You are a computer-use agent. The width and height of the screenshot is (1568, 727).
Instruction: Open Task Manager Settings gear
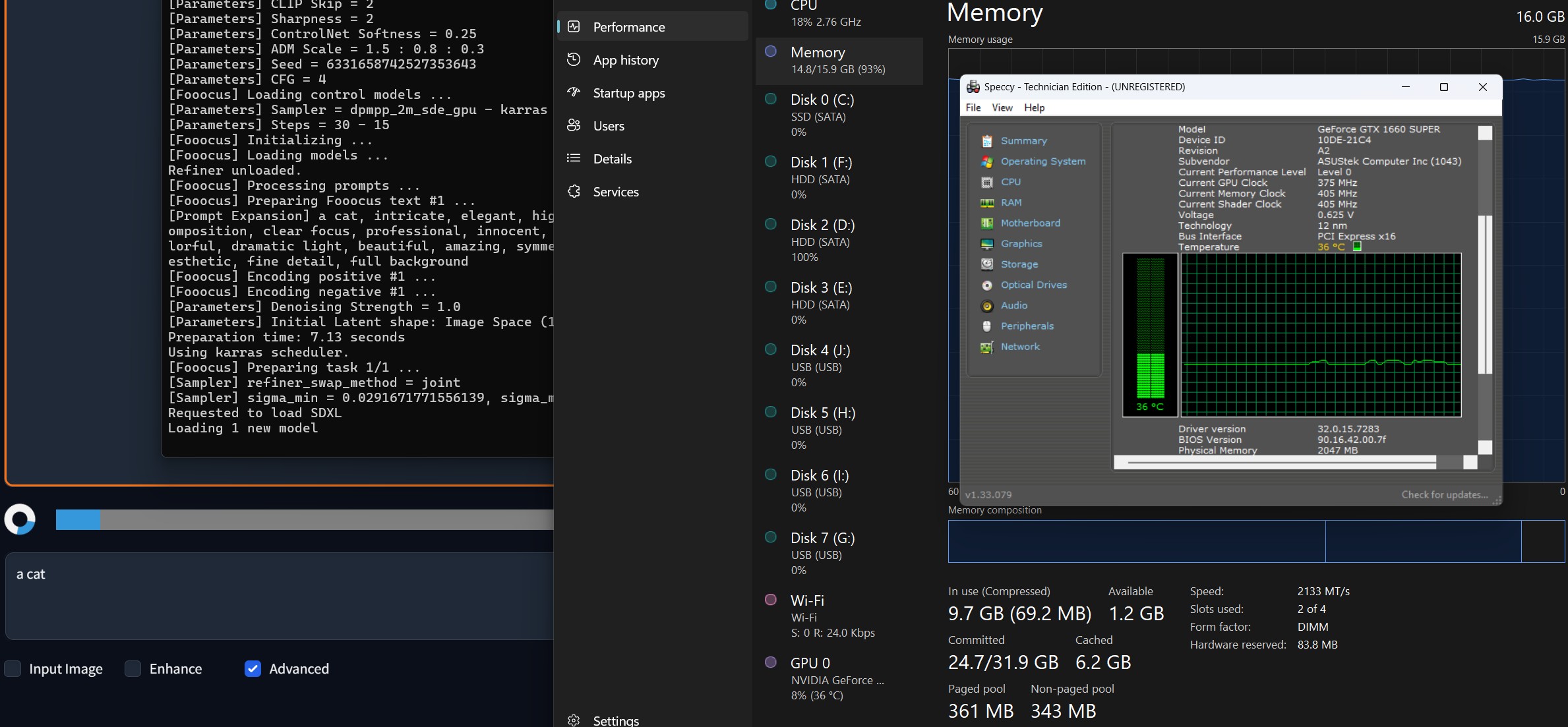[574, 720]
